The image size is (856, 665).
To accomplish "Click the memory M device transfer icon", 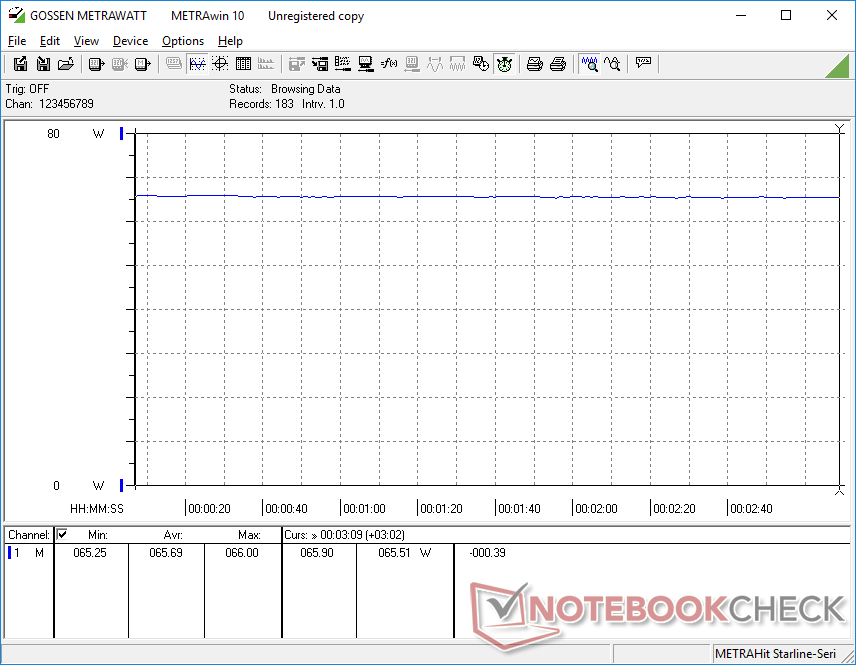I will 142,64.
